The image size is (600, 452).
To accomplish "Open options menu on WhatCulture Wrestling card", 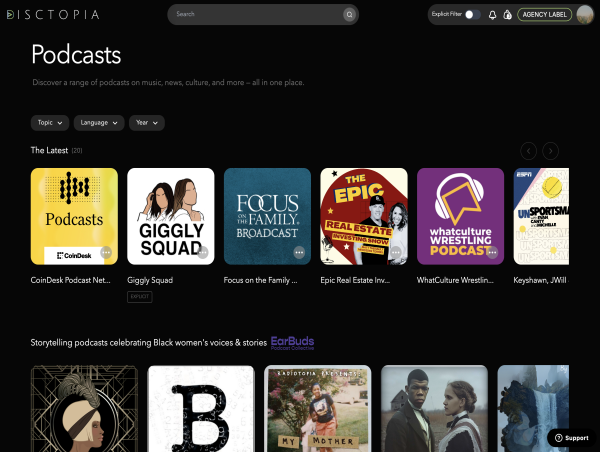I will [x=492, y=252].
